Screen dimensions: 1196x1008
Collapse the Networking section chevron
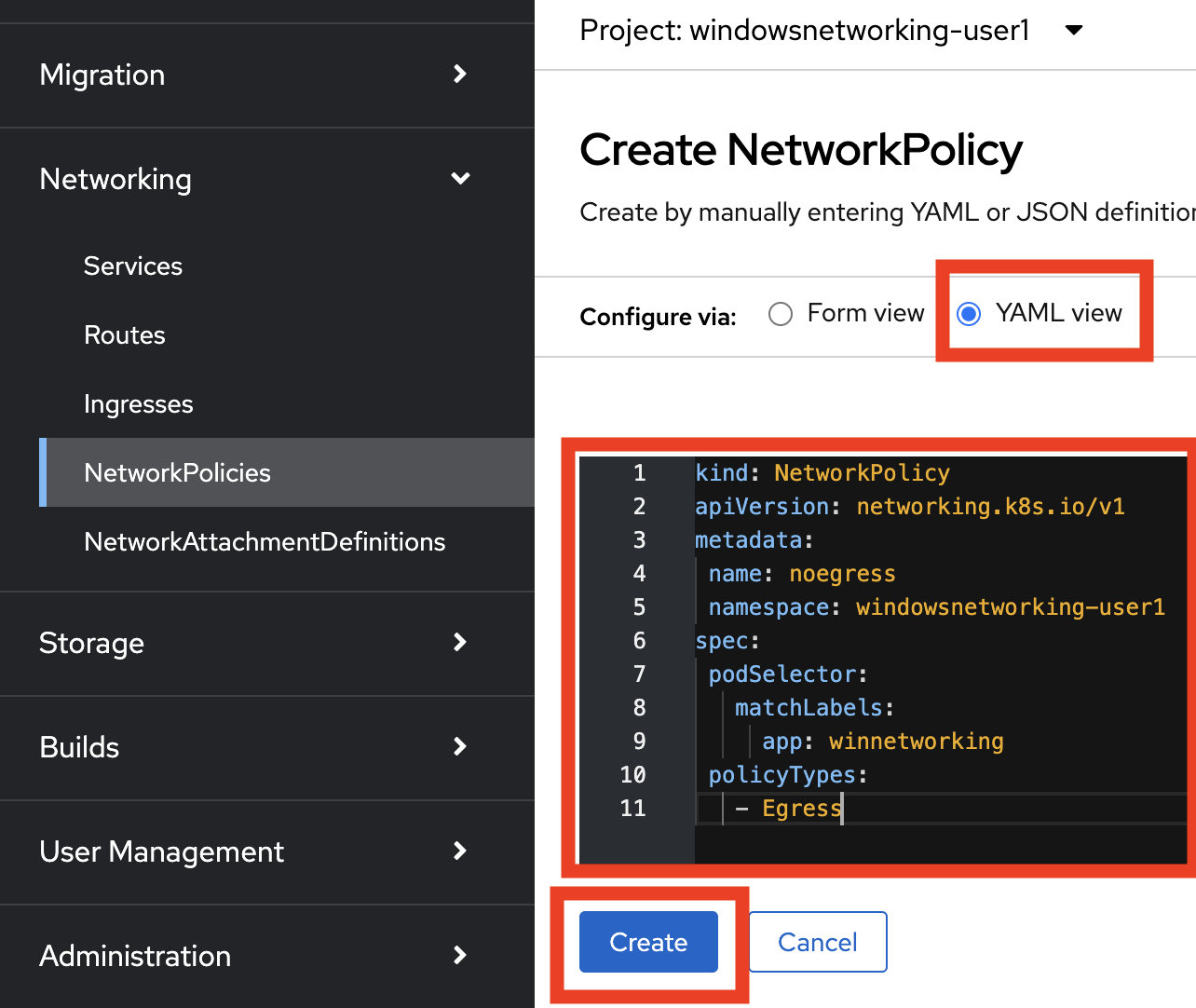tap(460, 178)
